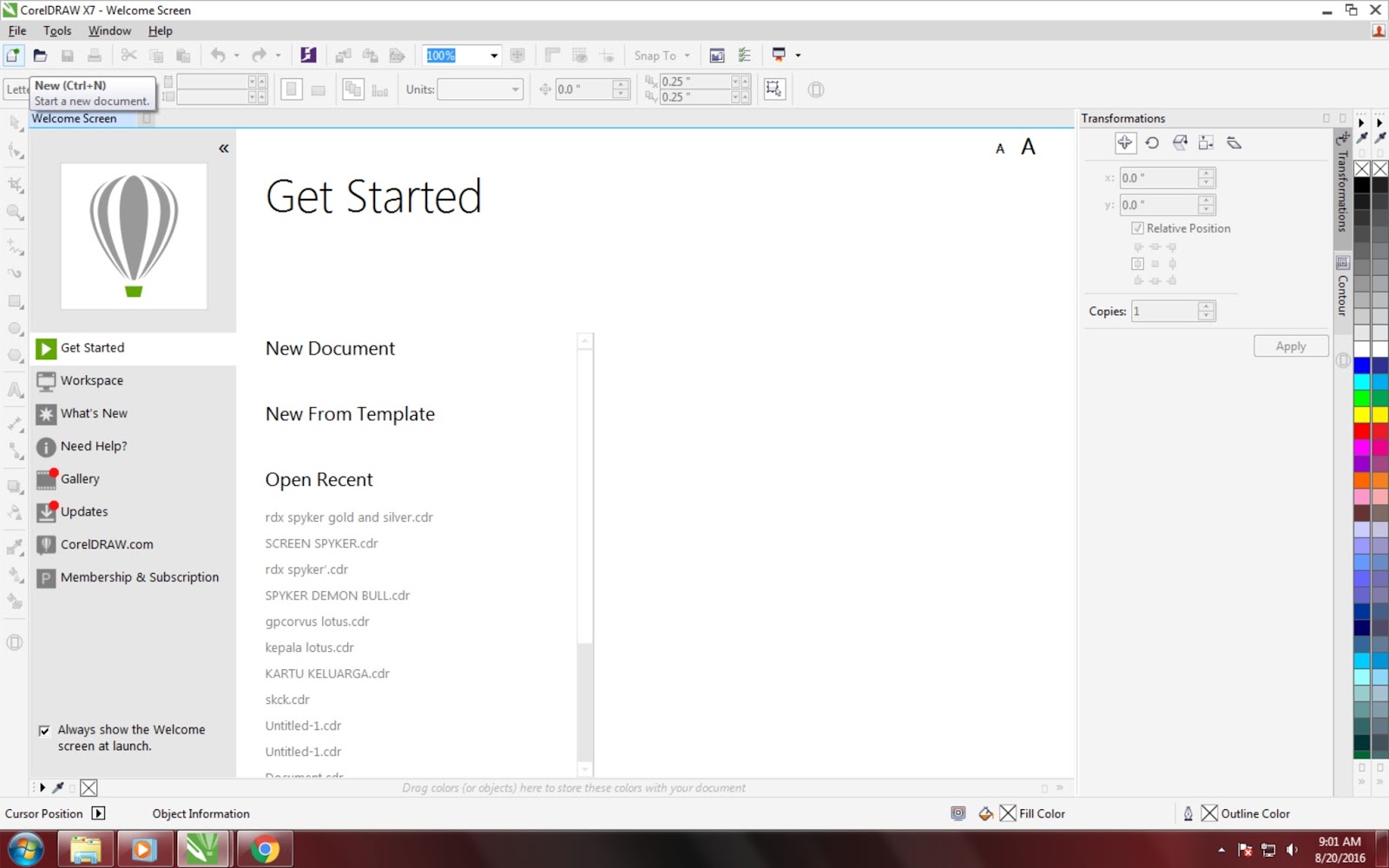Viewport: 1389px width, 868px height.
Task: Open recent file KARTU KELUARGA.cdr
Action: (x=327, y=673)
